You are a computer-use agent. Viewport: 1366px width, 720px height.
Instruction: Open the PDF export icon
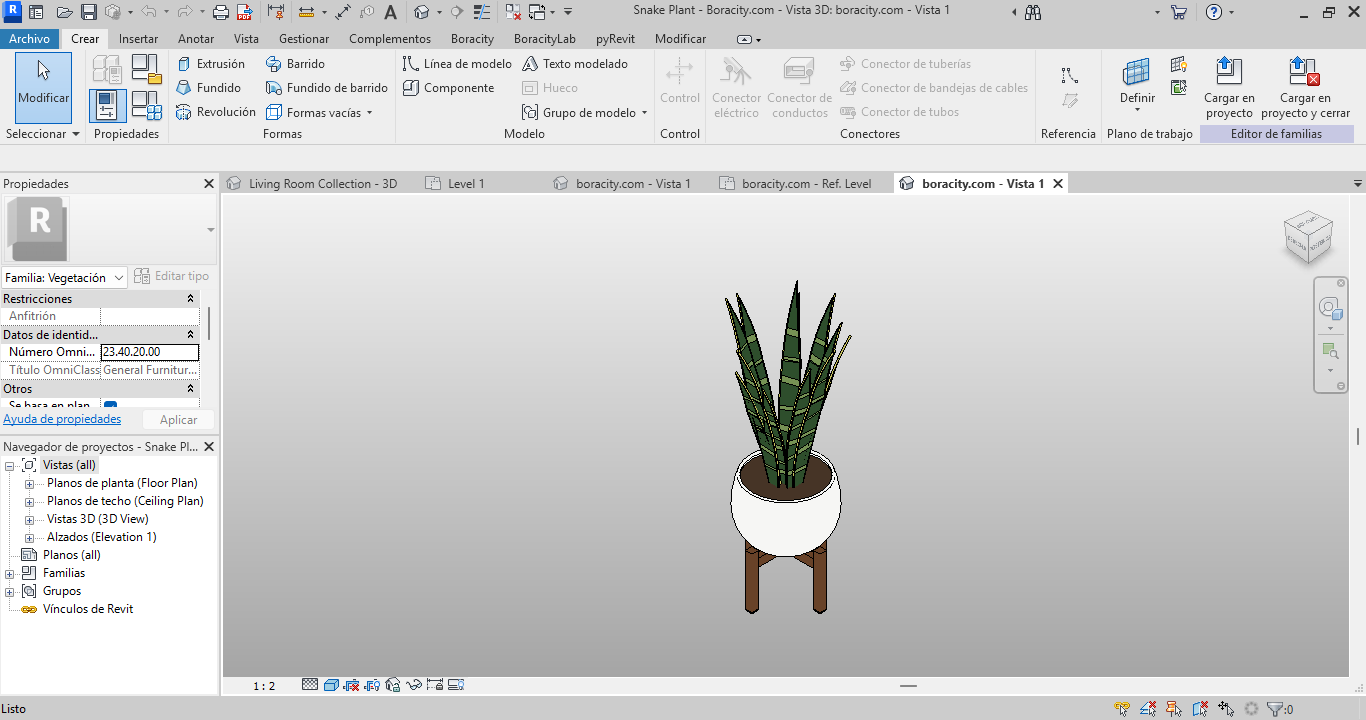point(244,13)
